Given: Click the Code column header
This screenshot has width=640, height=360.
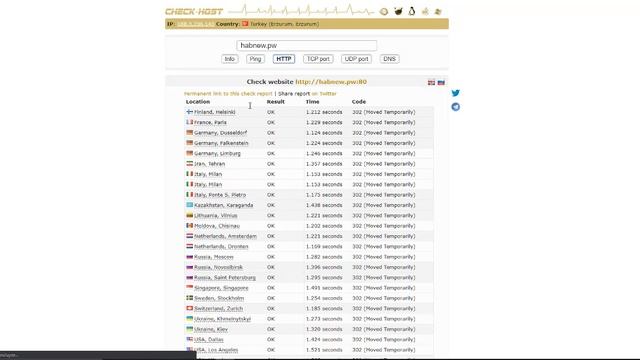Looking at the screenshot, I should coord(359,102).
